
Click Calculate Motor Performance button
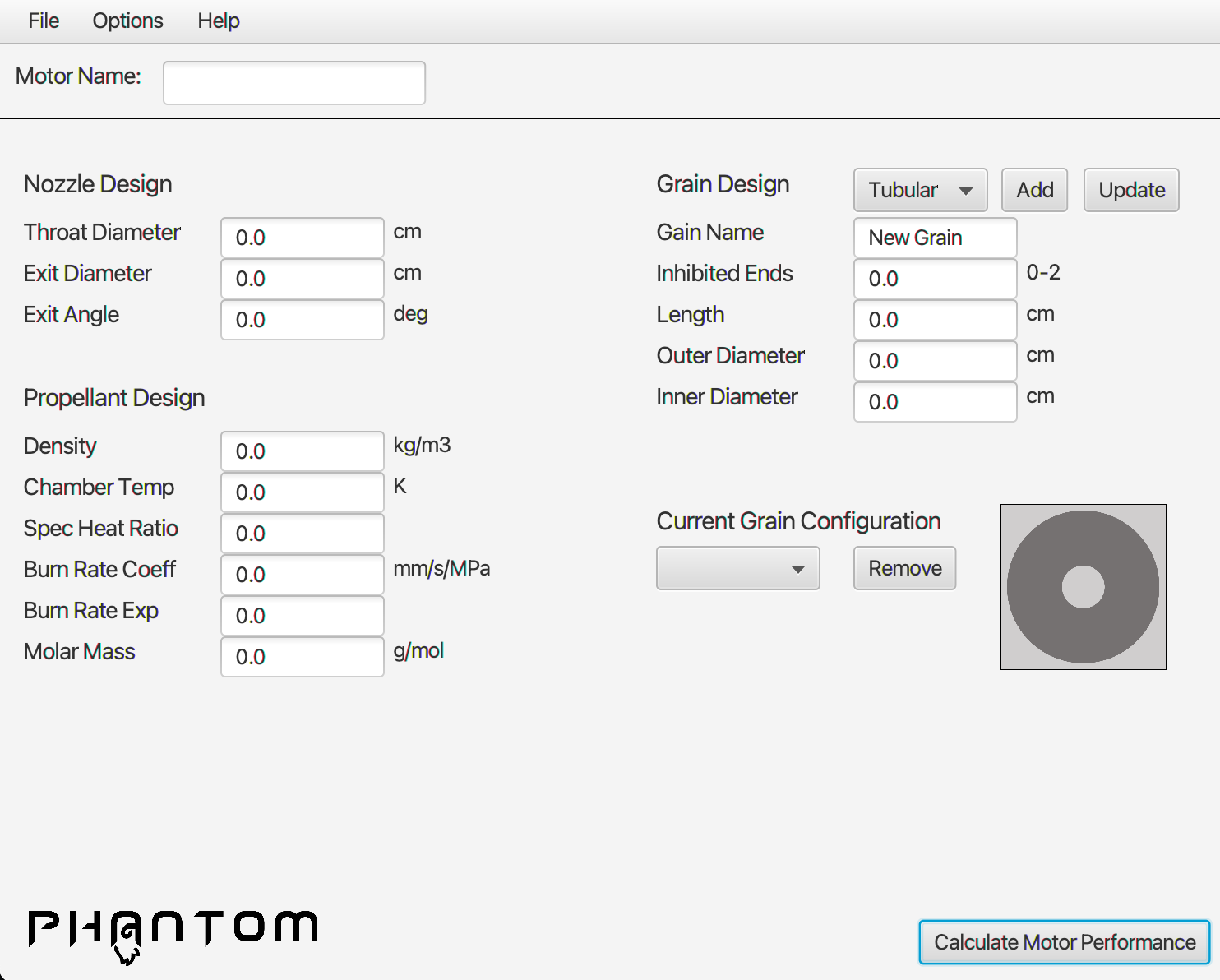1065,942
